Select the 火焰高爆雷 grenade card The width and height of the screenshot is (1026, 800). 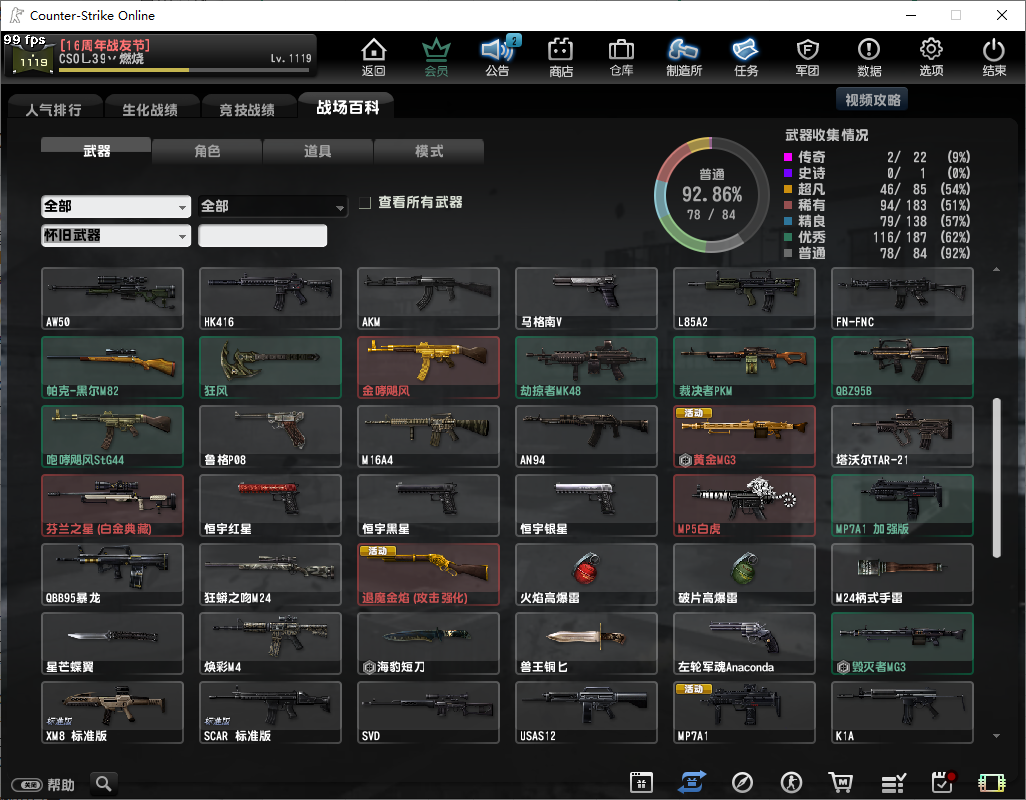(586, 574)
